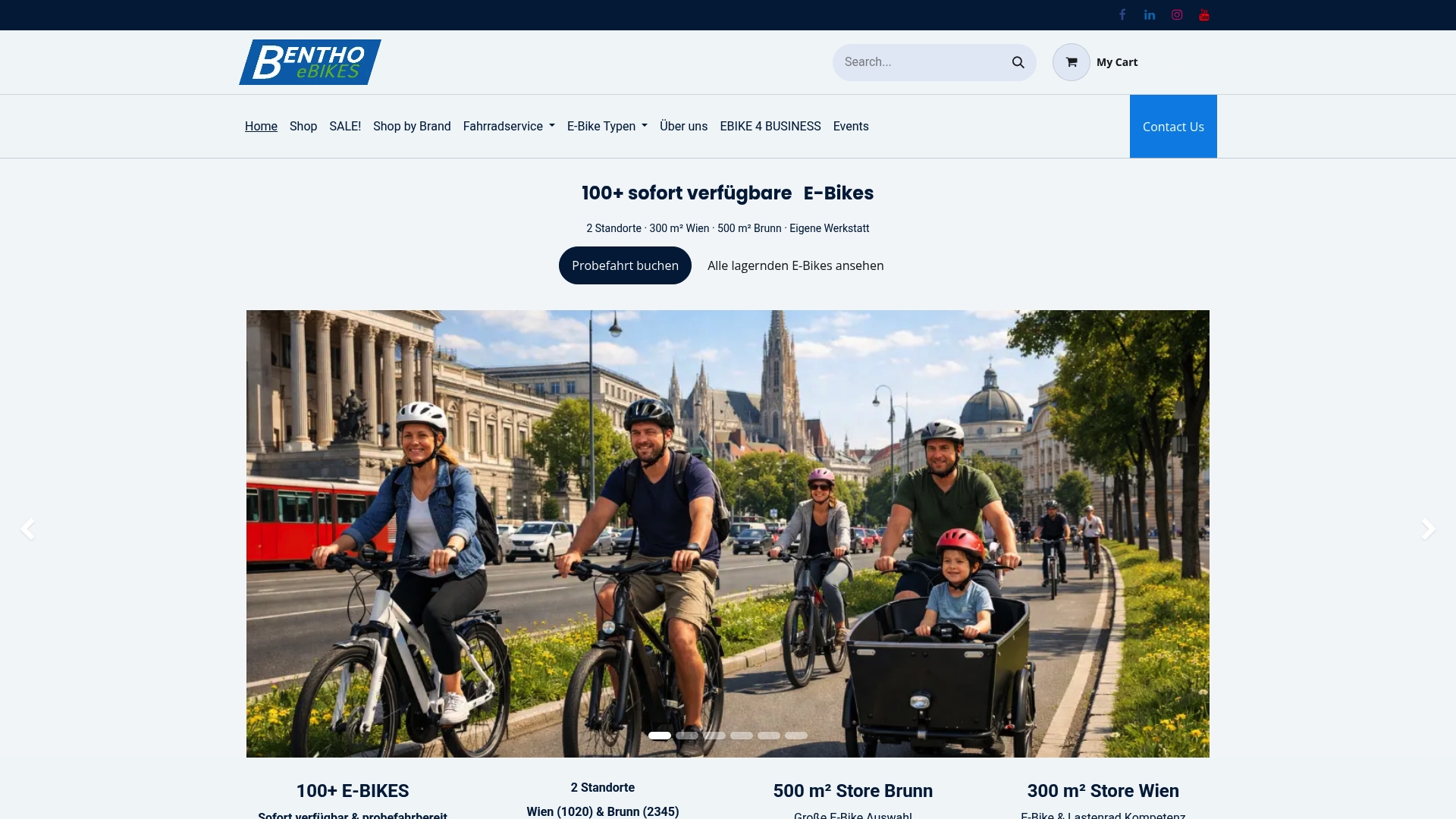Screen dimensions: 1456x819
Task: Advance the carousel with the right arrow
Action: point(1429,529)
